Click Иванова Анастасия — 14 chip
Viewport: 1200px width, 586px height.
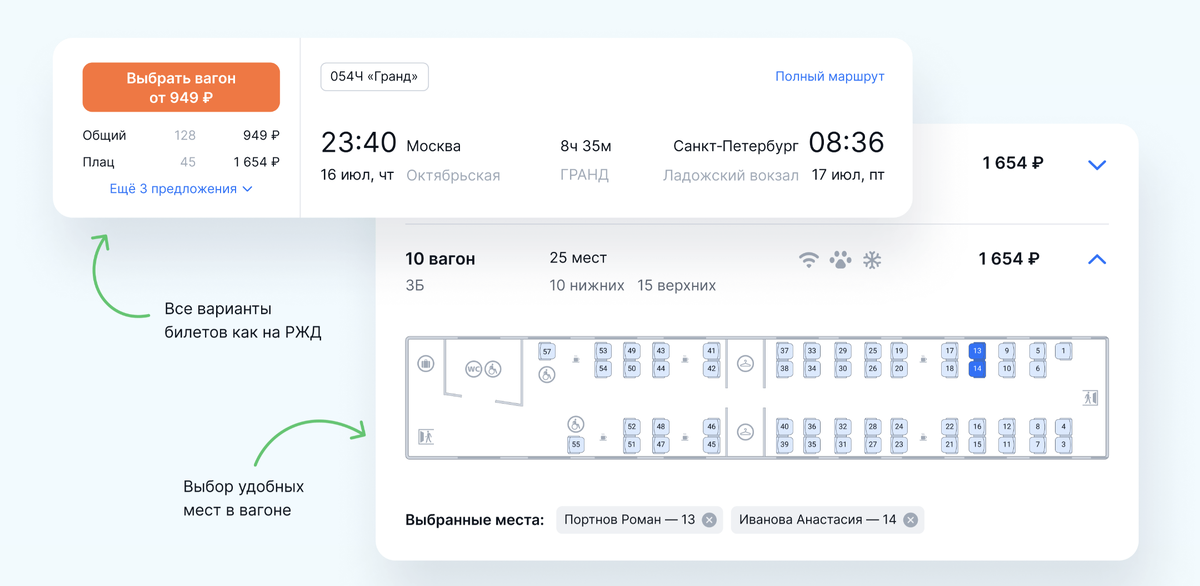coord(828,520)
